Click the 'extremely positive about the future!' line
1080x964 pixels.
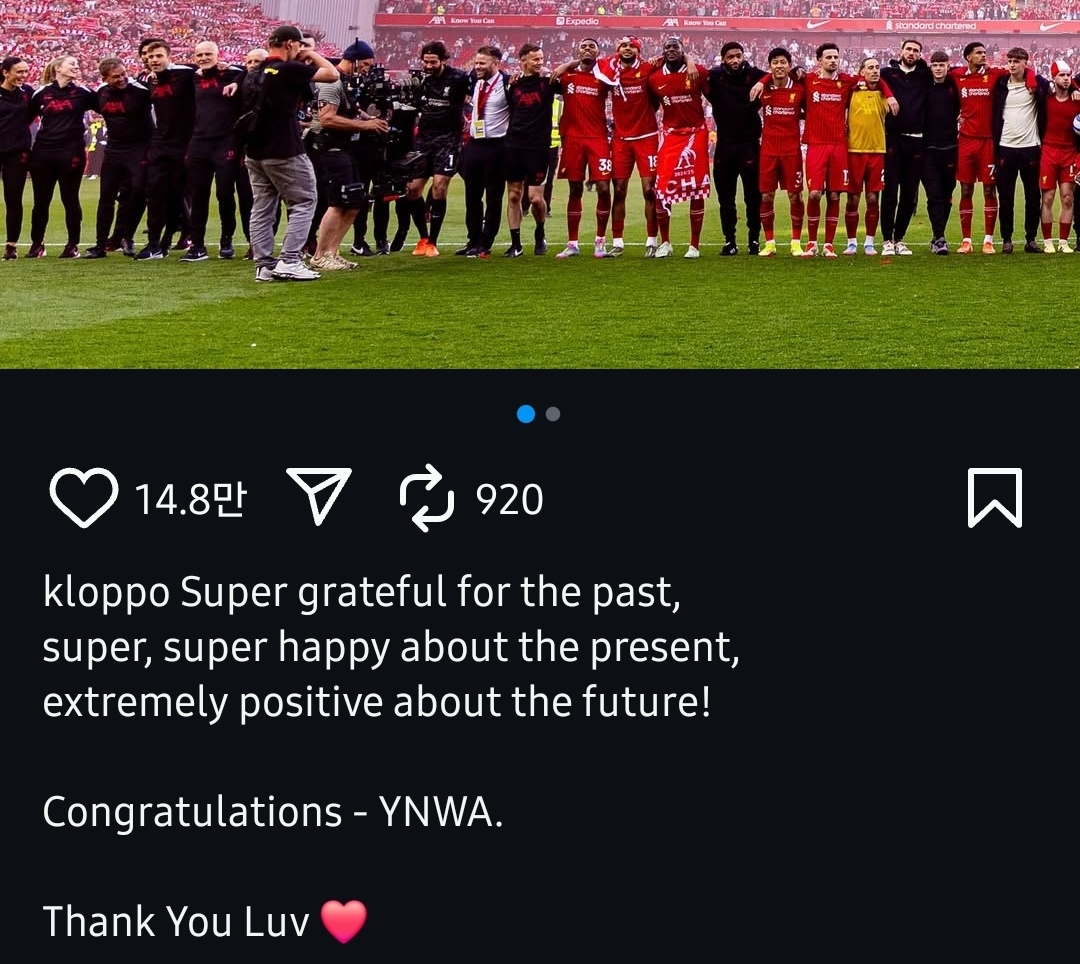376,702
